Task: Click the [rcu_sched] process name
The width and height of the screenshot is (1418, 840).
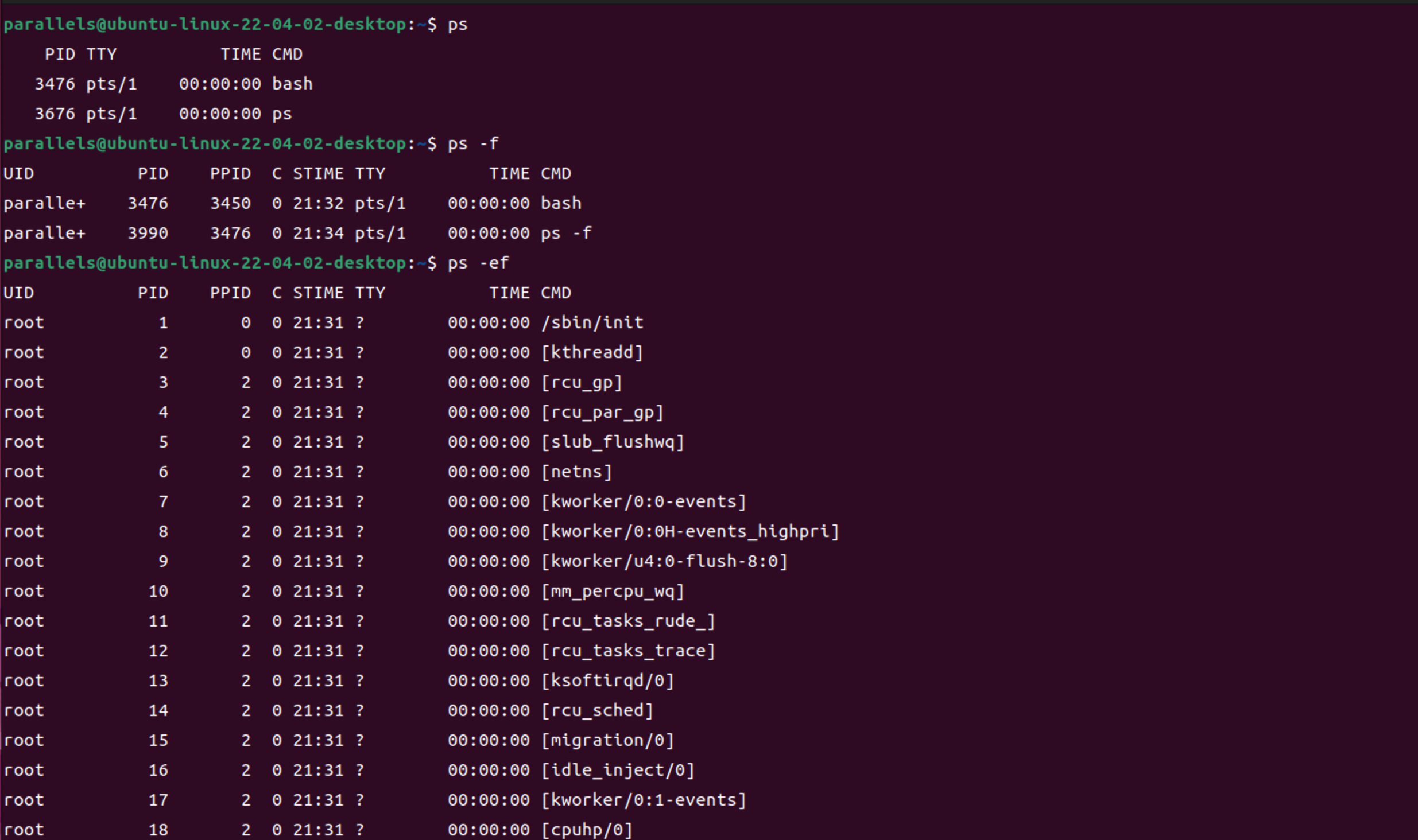Action: 597,710
